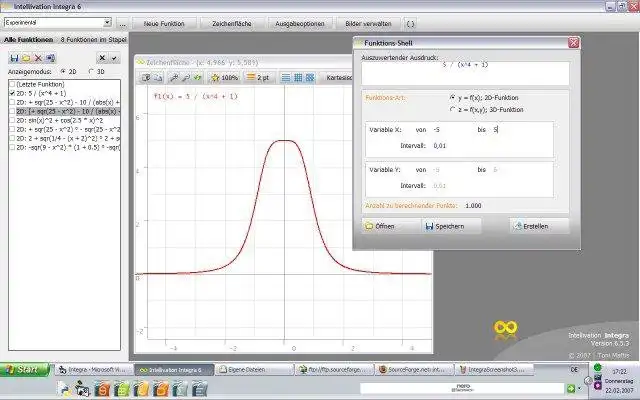
Task: Click the red delete icon in the functions panel
Action: coord(38,58)
